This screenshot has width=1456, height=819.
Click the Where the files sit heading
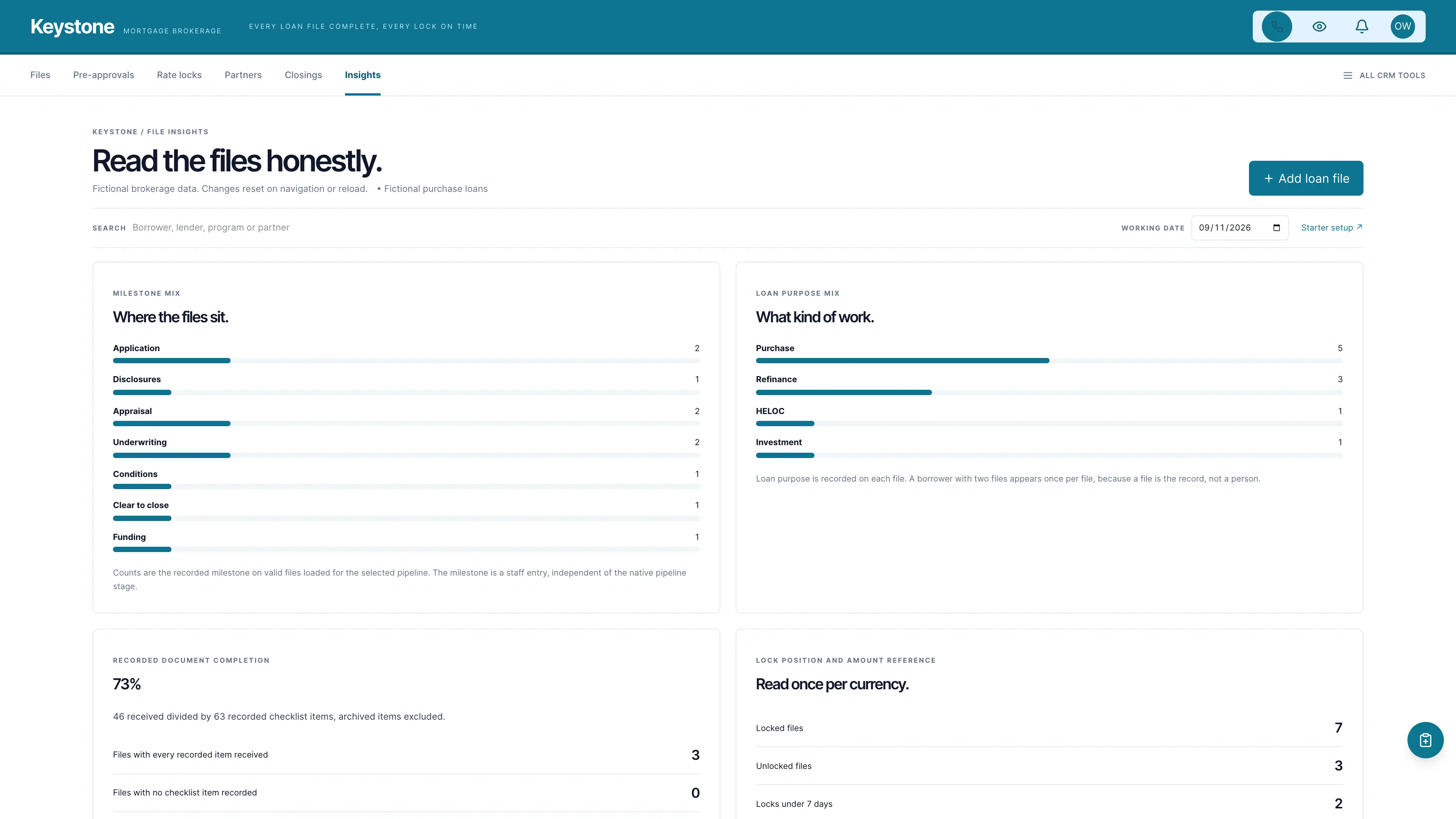tap(170, 317)
